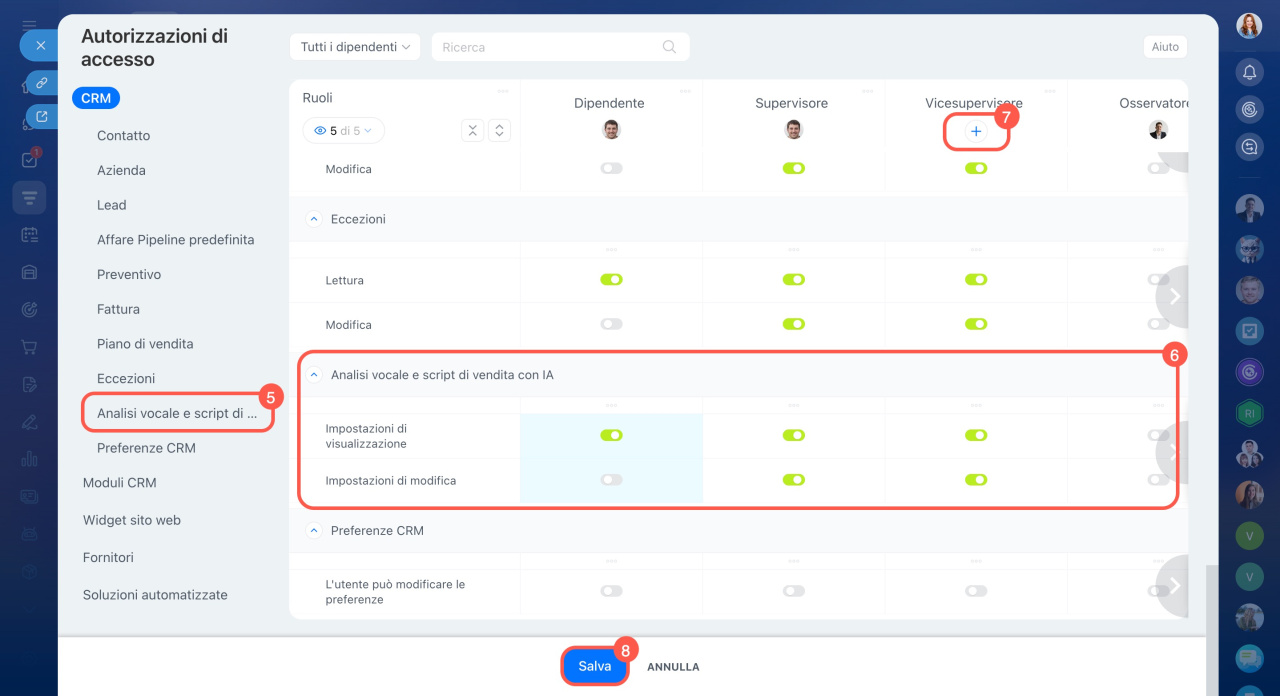
Task: Collapse the Analisi vocale e script section
Action: (314, 375)
